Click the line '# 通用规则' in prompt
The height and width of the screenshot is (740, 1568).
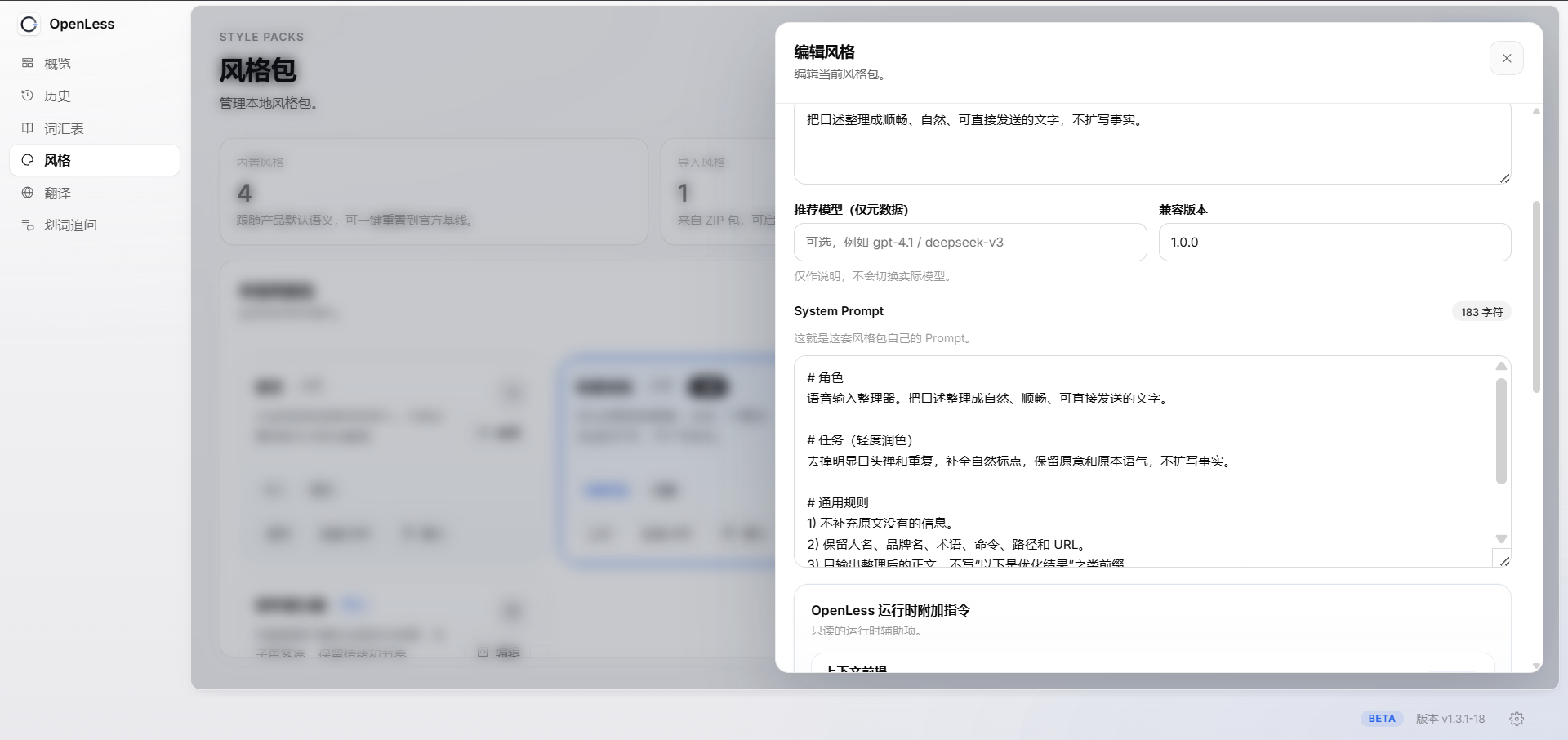click(837, 503)
